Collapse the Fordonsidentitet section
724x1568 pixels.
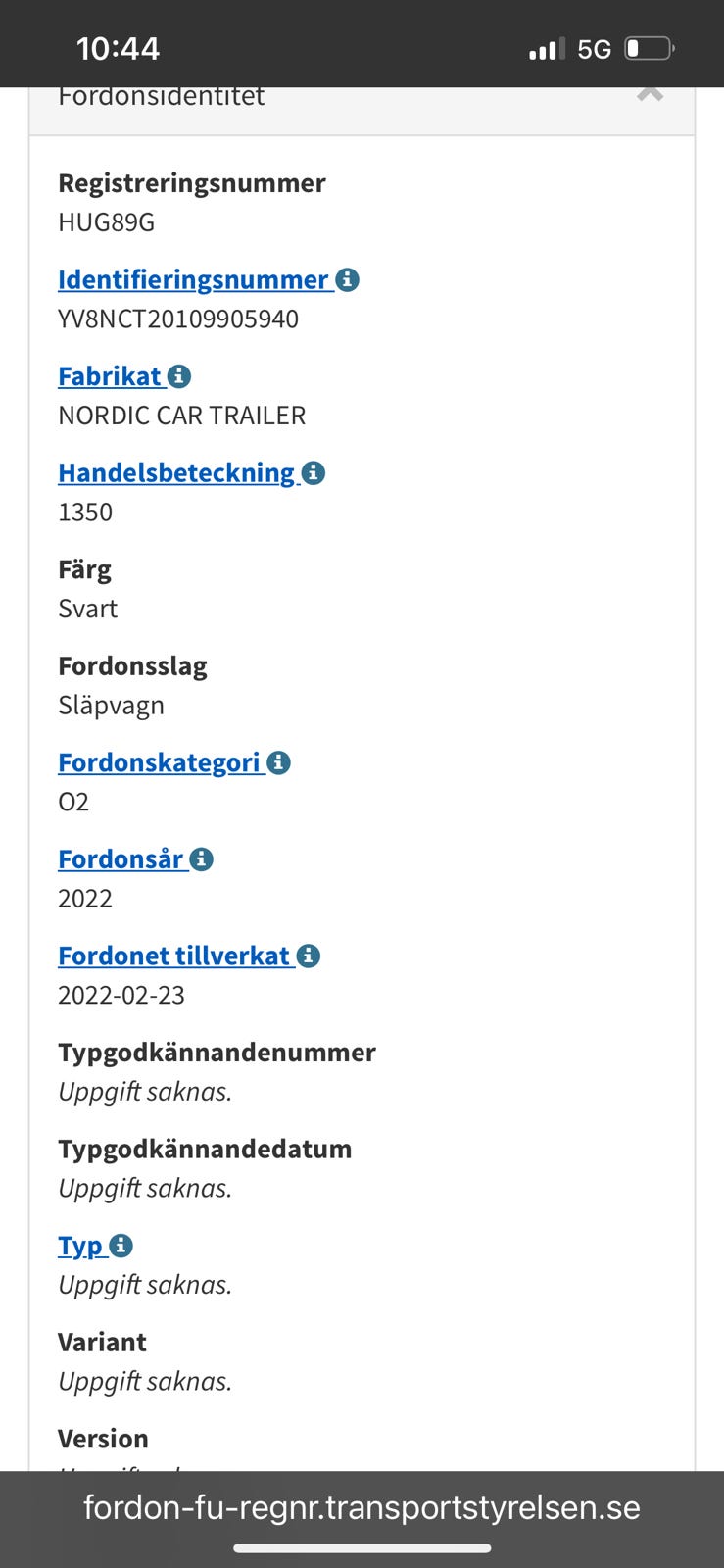(650, 95)
